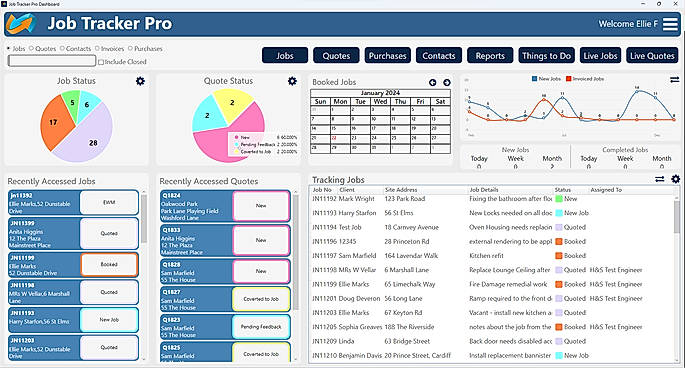The image size is (685, 368).
Task: Open recent quote Q1833 Anita Higgins card
Action: (225, 240)
